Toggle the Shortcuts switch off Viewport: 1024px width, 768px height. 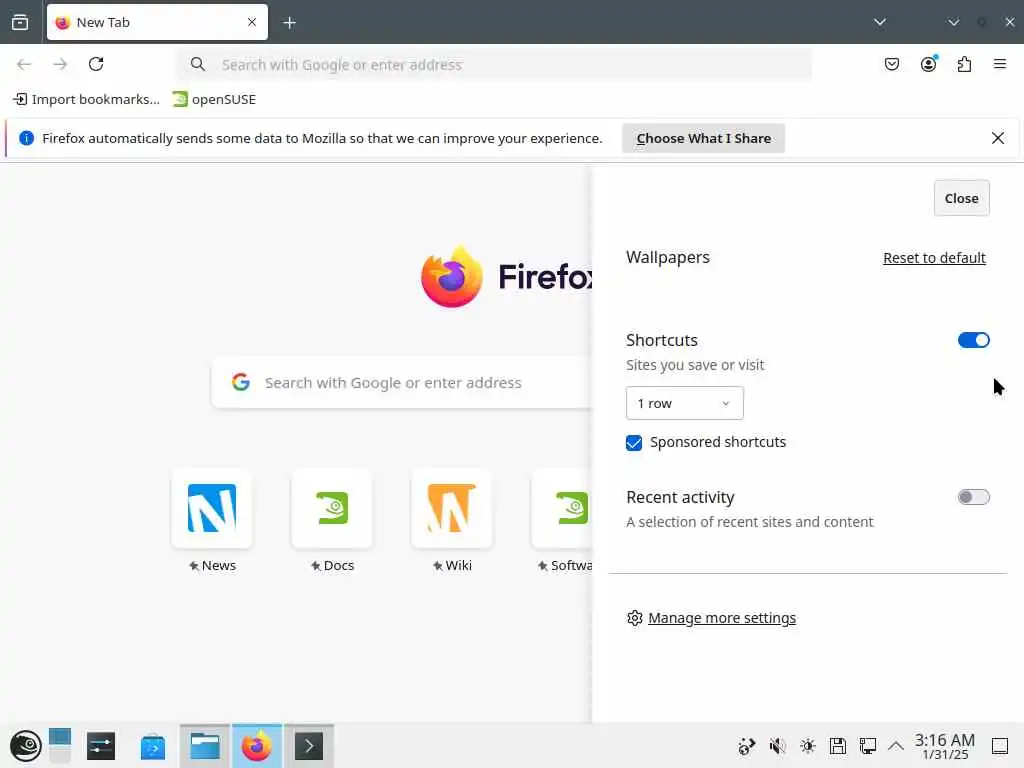pos(973,340)
